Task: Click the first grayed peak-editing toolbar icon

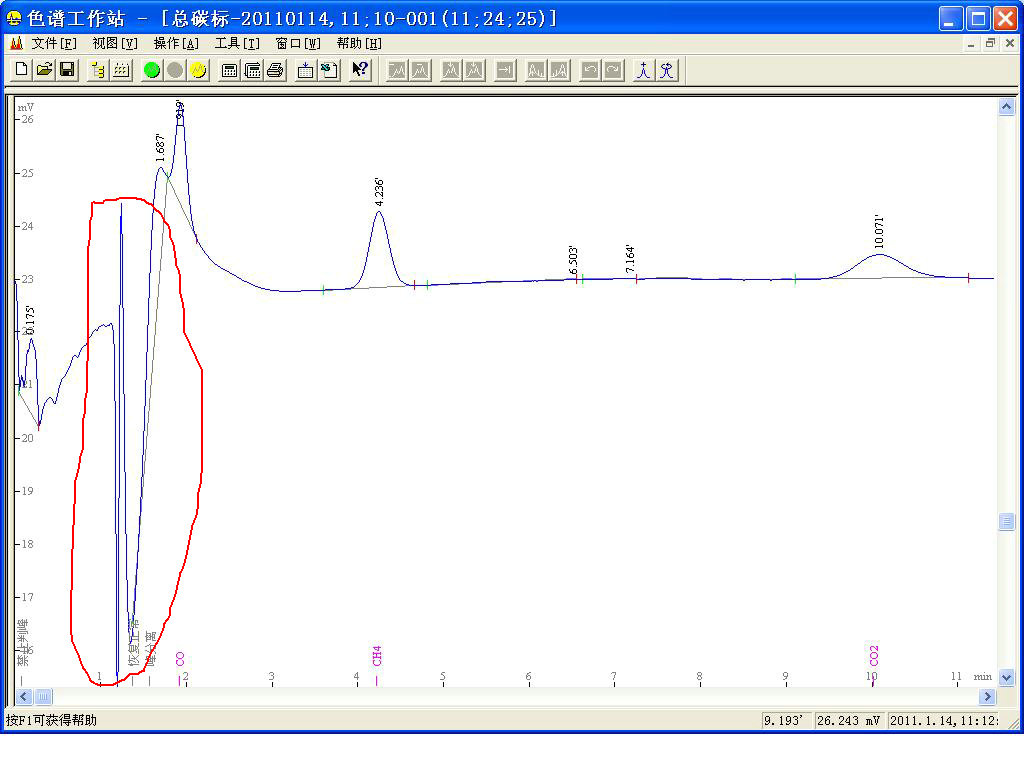Action: (x=397, y=70)
